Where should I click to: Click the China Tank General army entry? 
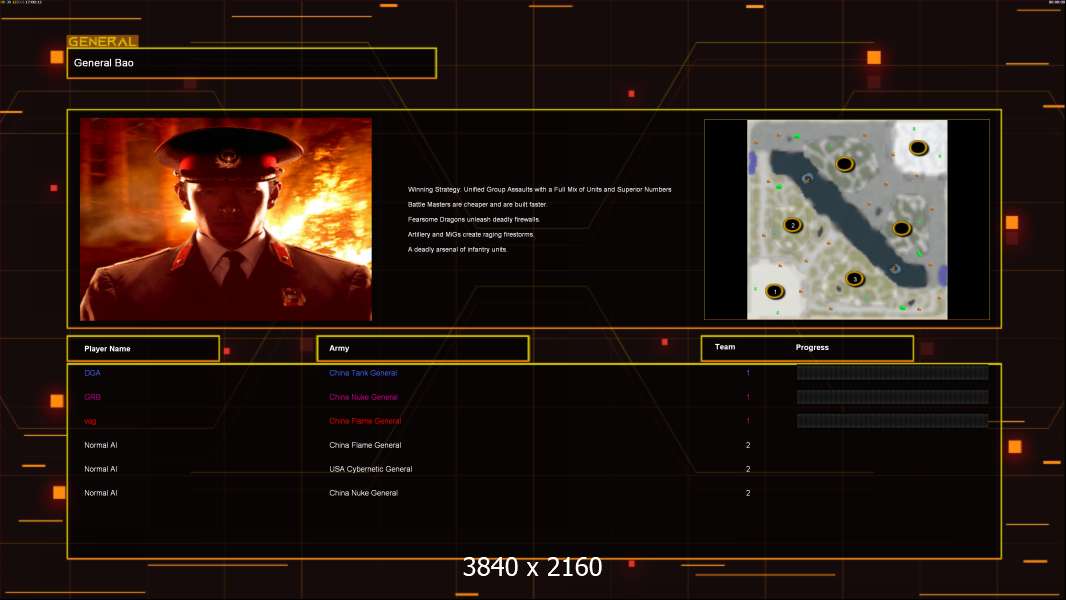click(363, 373)
